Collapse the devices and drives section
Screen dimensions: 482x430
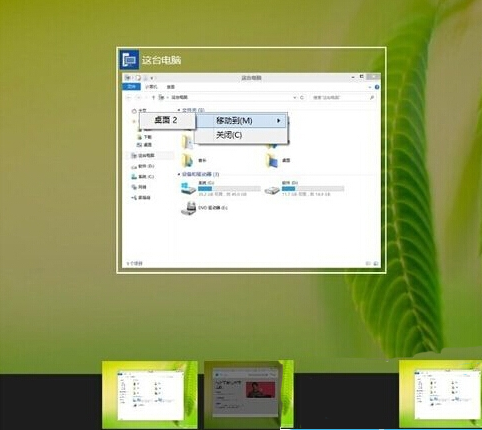(x=179, y=174)
